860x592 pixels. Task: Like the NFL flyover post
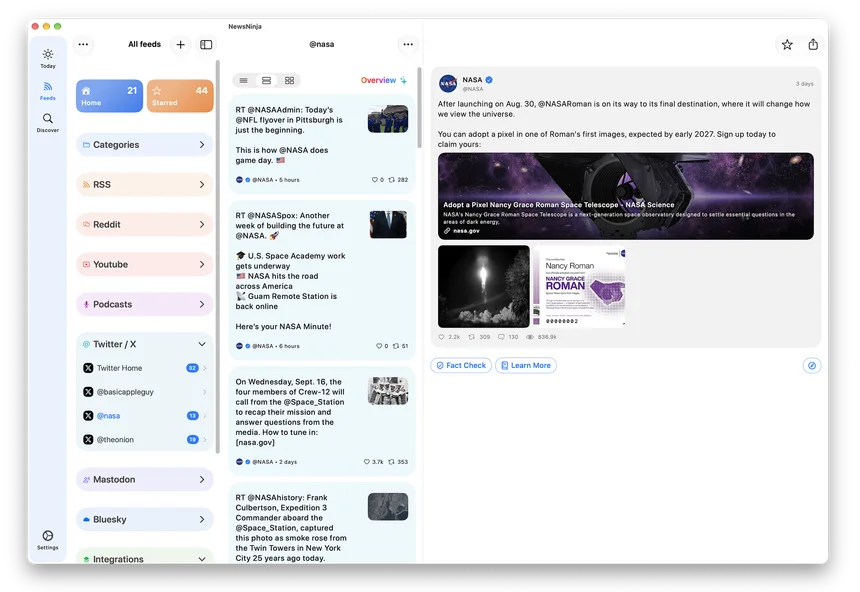tap(378, 180)
